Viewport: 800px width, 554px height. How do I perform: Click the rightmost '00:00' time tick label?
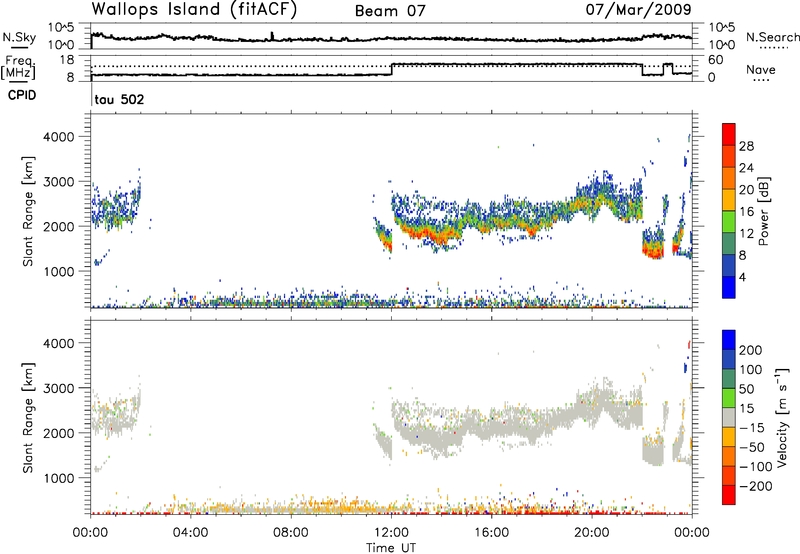691,533
